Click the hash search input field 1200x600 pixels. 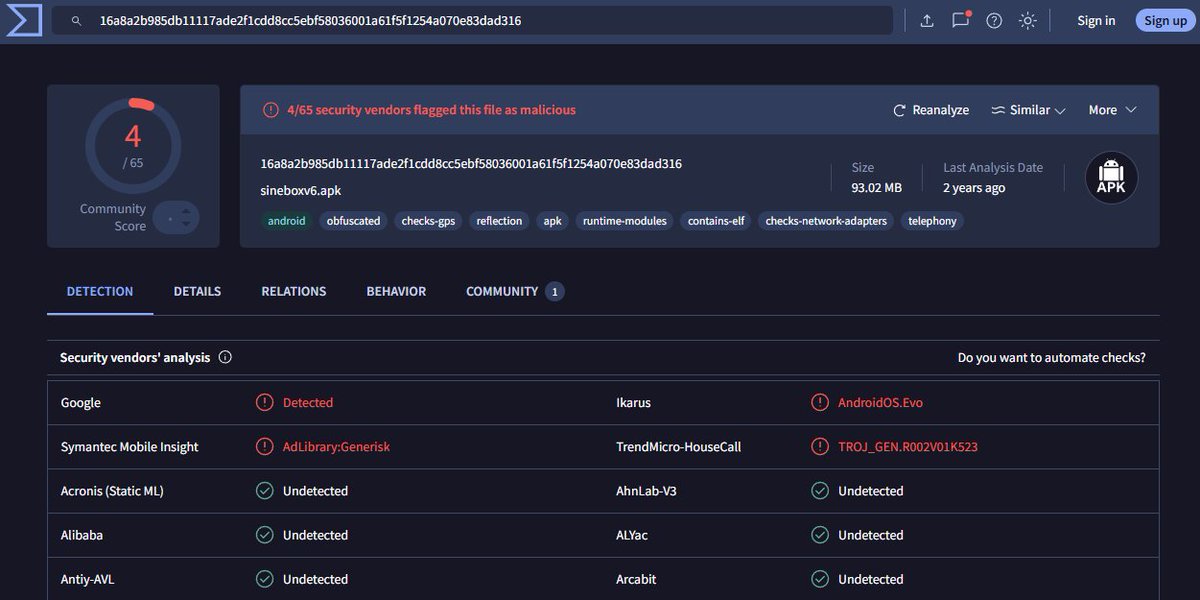click(x=472, y=21)
